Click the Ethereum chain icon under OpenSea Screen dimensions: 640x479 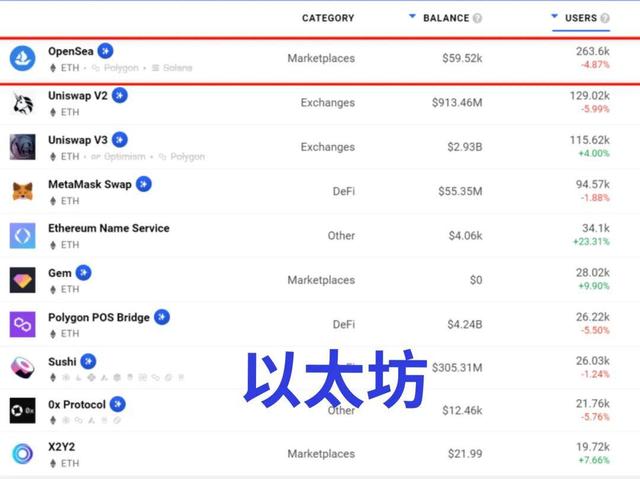pyautogui.click(x=53, y=68)
